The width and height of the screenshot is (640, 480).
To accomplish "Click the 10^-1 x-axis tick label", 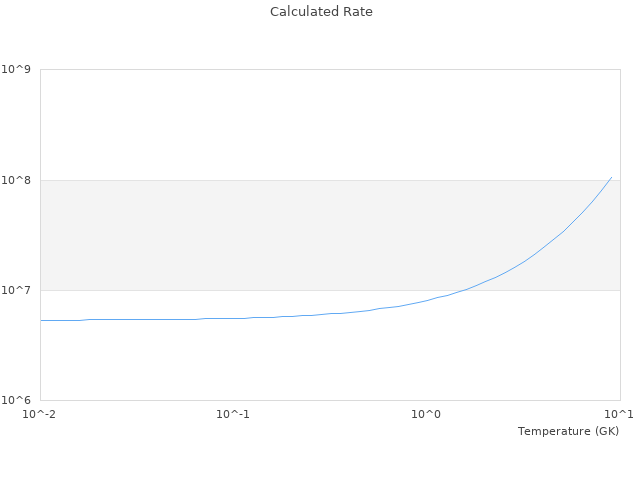I will click(233, 414).
